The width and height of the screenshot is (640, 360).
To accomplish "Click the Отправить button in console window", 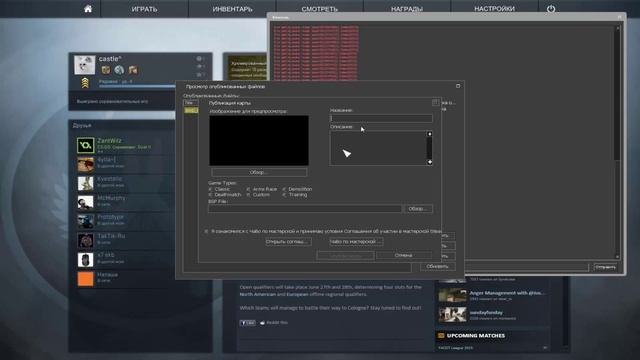I will pos(605,267).
